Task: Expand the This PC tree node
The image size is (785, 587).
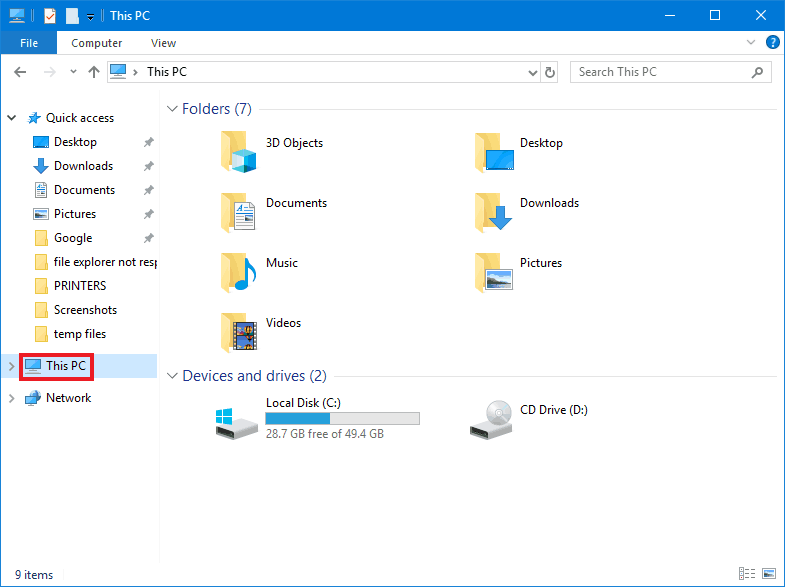Action: [12, 366]
